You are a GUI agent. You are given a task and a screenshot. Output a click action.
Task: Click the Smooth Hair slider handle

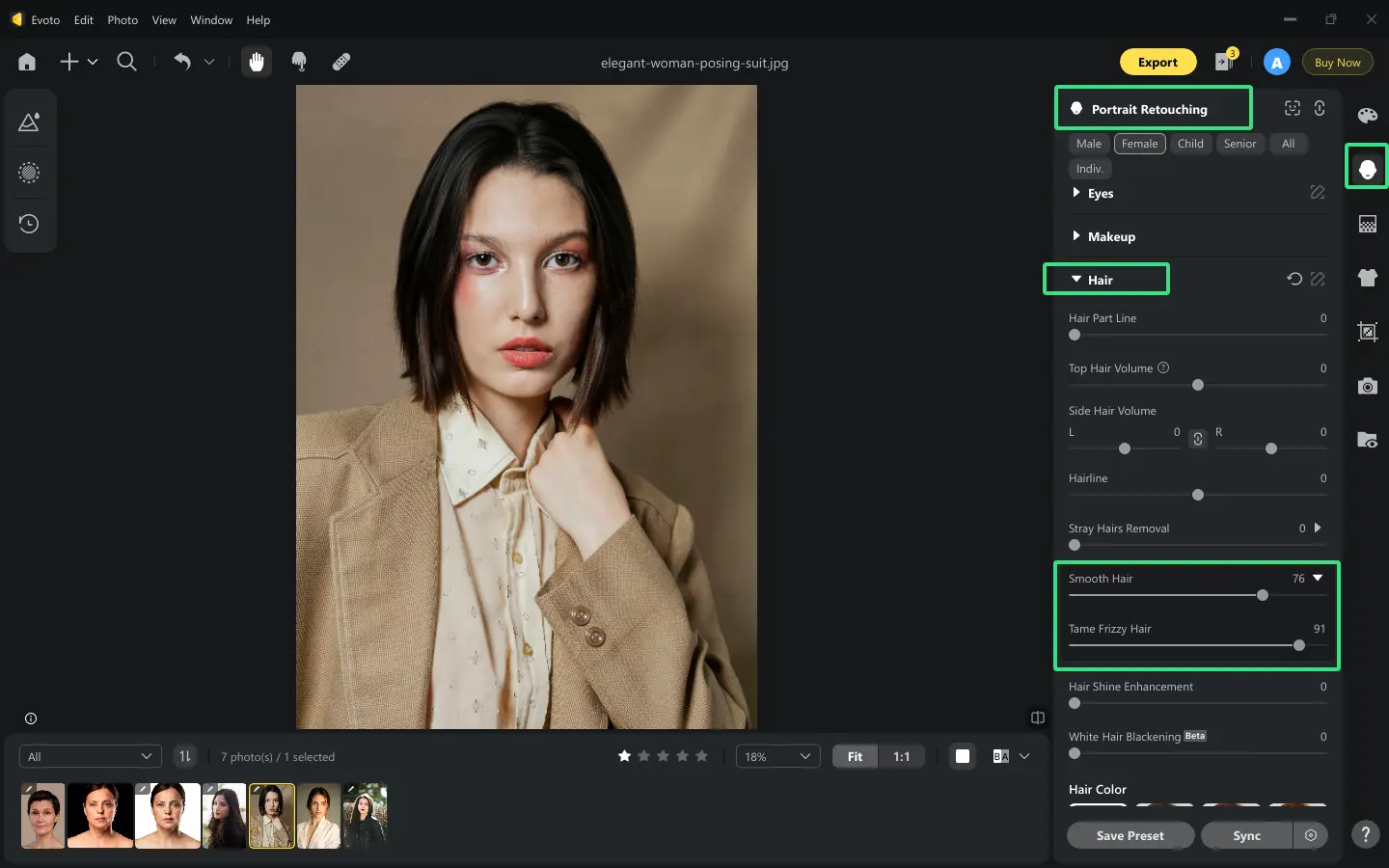tap(1263, 595)
